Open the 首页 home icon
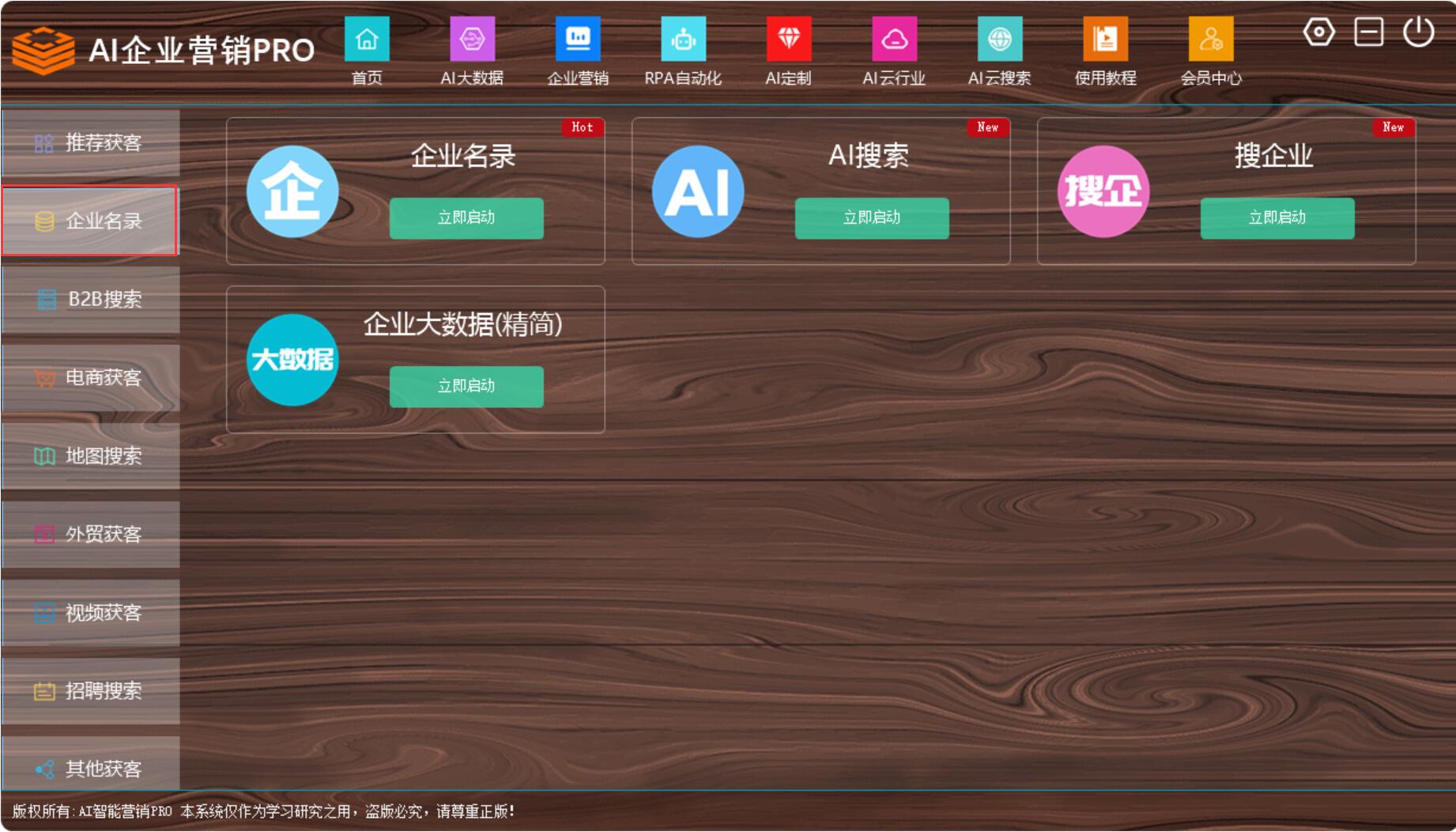 [367, 40]
